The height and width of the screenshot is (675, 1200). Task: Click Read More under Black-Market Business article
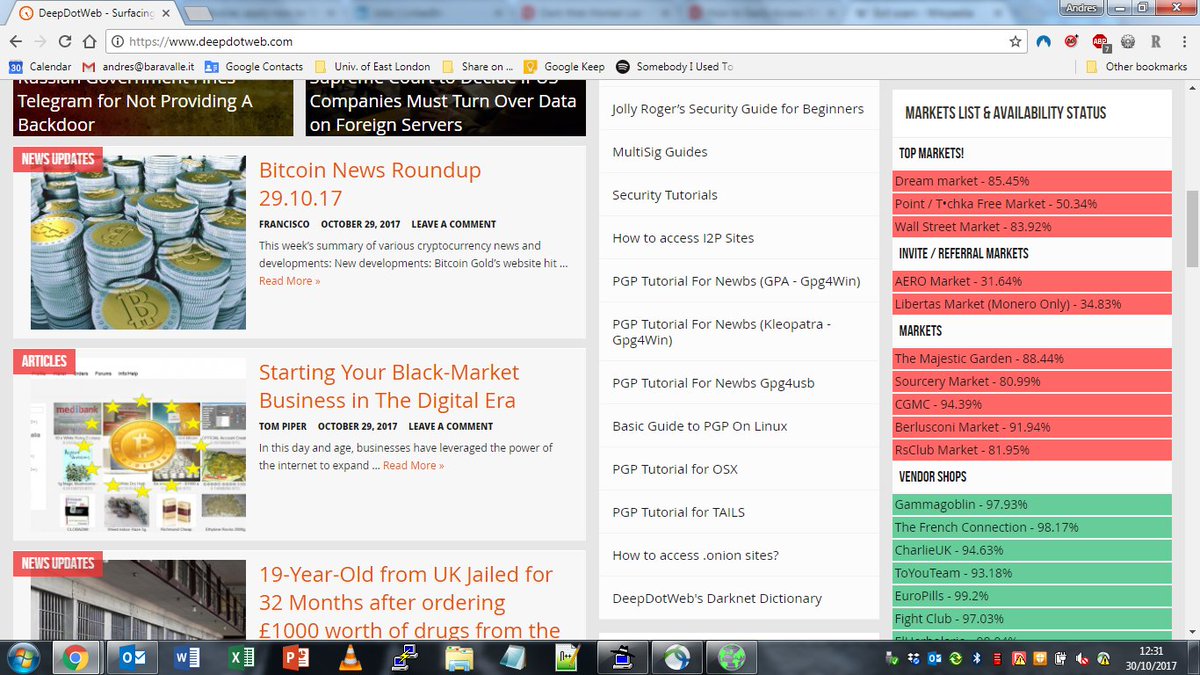[x=413, y=465]
